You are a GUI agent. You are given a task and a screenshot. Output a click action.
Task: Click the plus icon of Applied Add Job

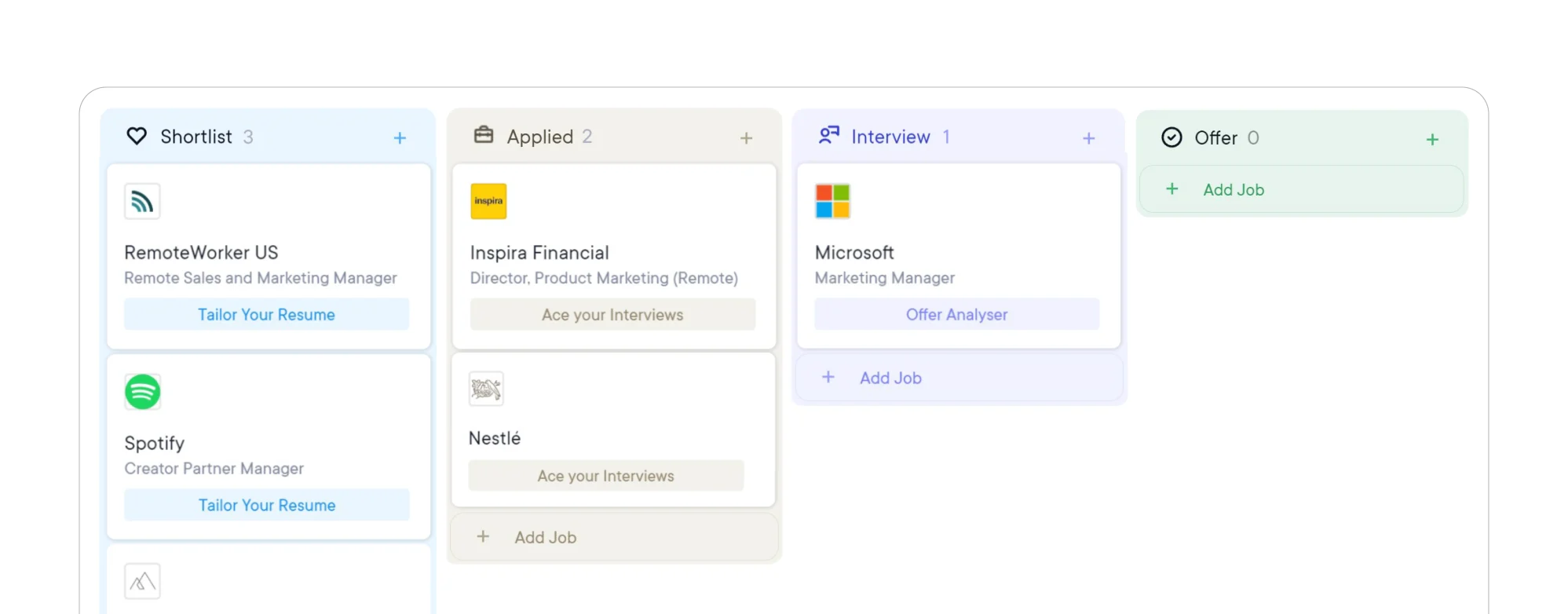[x=483, y=536]
